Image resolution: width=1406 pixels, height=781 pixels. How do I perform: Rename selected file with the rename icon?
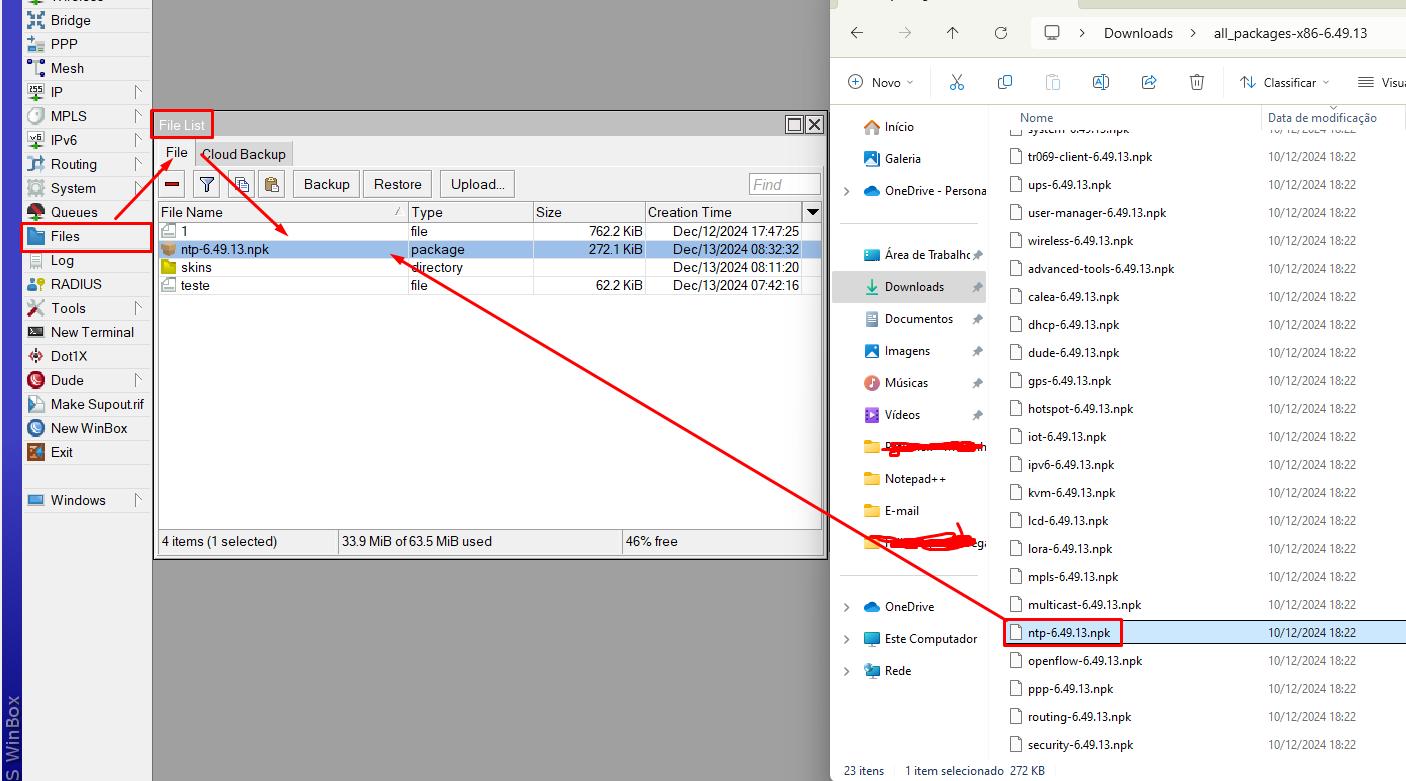coord(1101,81)
